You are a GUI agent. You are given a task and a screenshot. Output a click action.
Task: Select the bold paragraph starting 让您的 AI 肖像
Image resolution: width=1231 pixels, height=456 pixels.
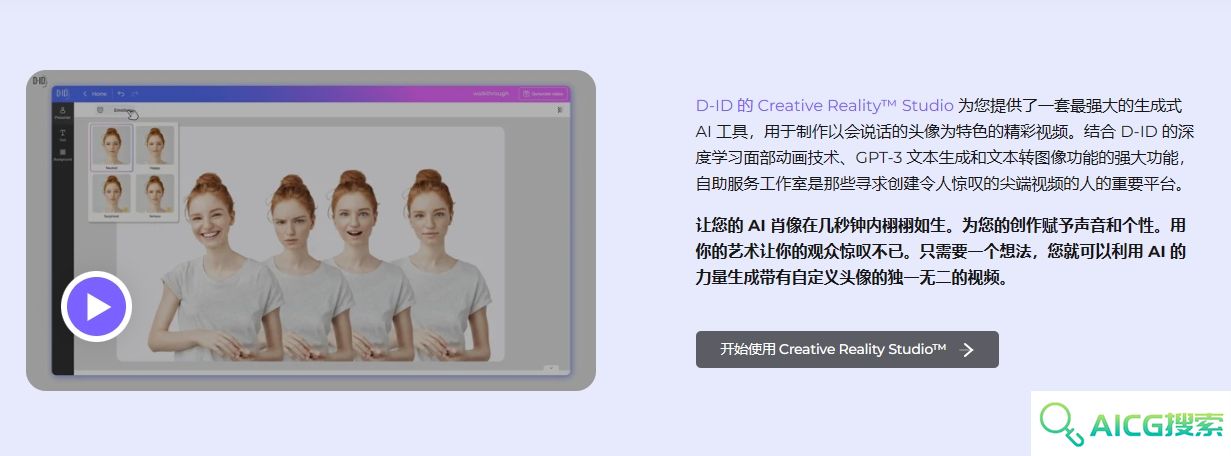click(941, 251)
